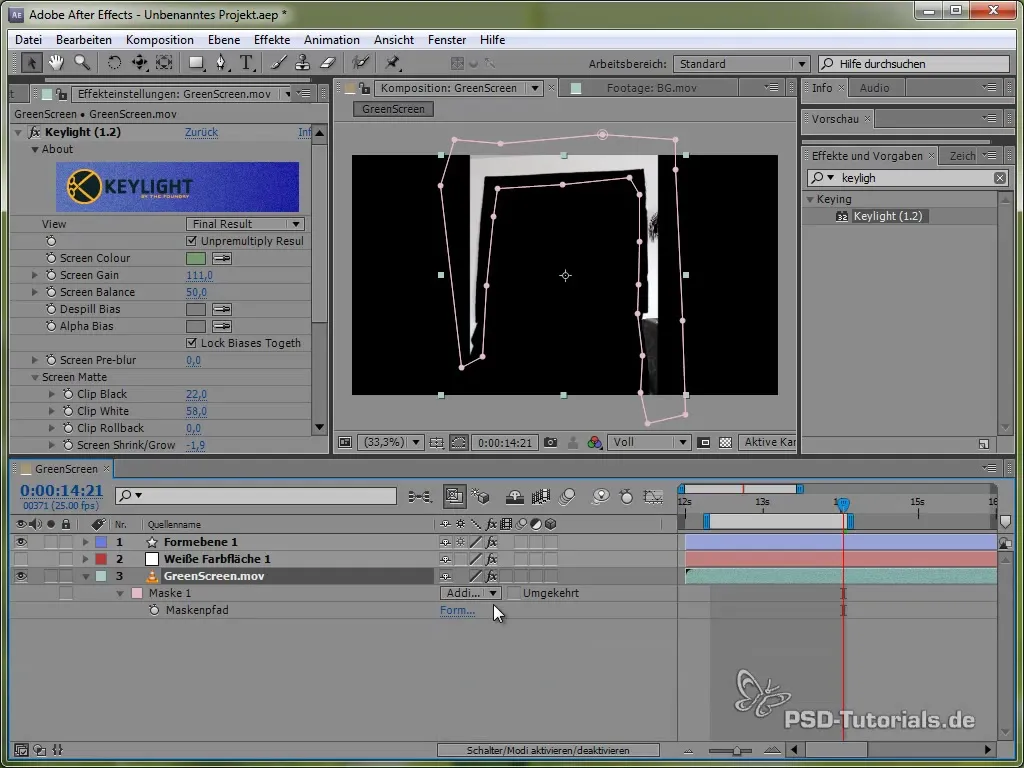Show the Weiße Farbfläche 1 layer
The width and height of the screenshot is (1024, 768).
pyautogui.click(x=21, y=559)
